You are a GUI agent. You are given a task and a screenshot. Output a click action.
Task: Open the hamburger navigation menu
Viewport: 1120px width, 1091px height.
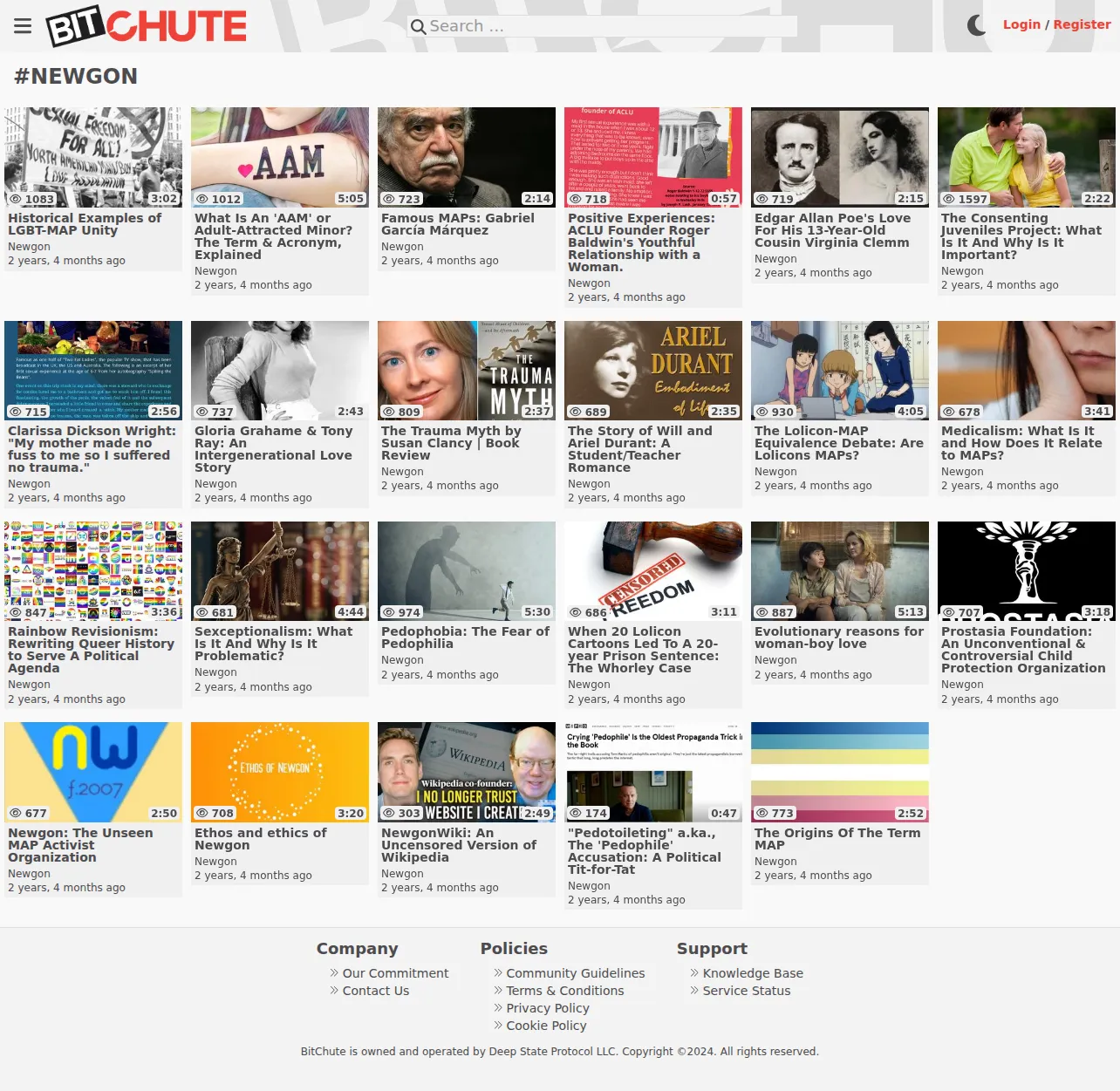23,25
